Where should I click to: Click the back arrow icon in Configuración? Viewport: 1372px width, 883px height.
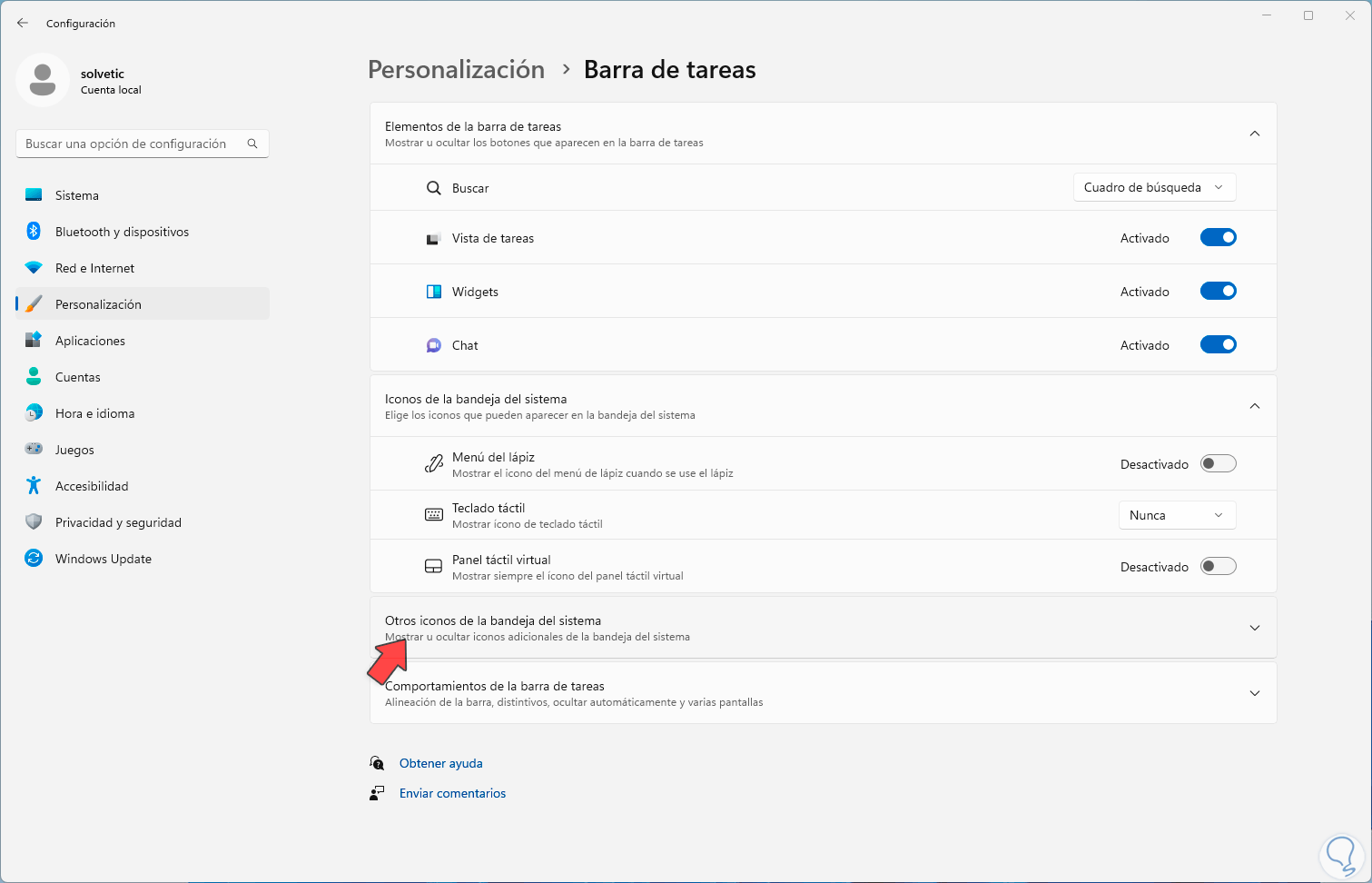tap(23, 23)
